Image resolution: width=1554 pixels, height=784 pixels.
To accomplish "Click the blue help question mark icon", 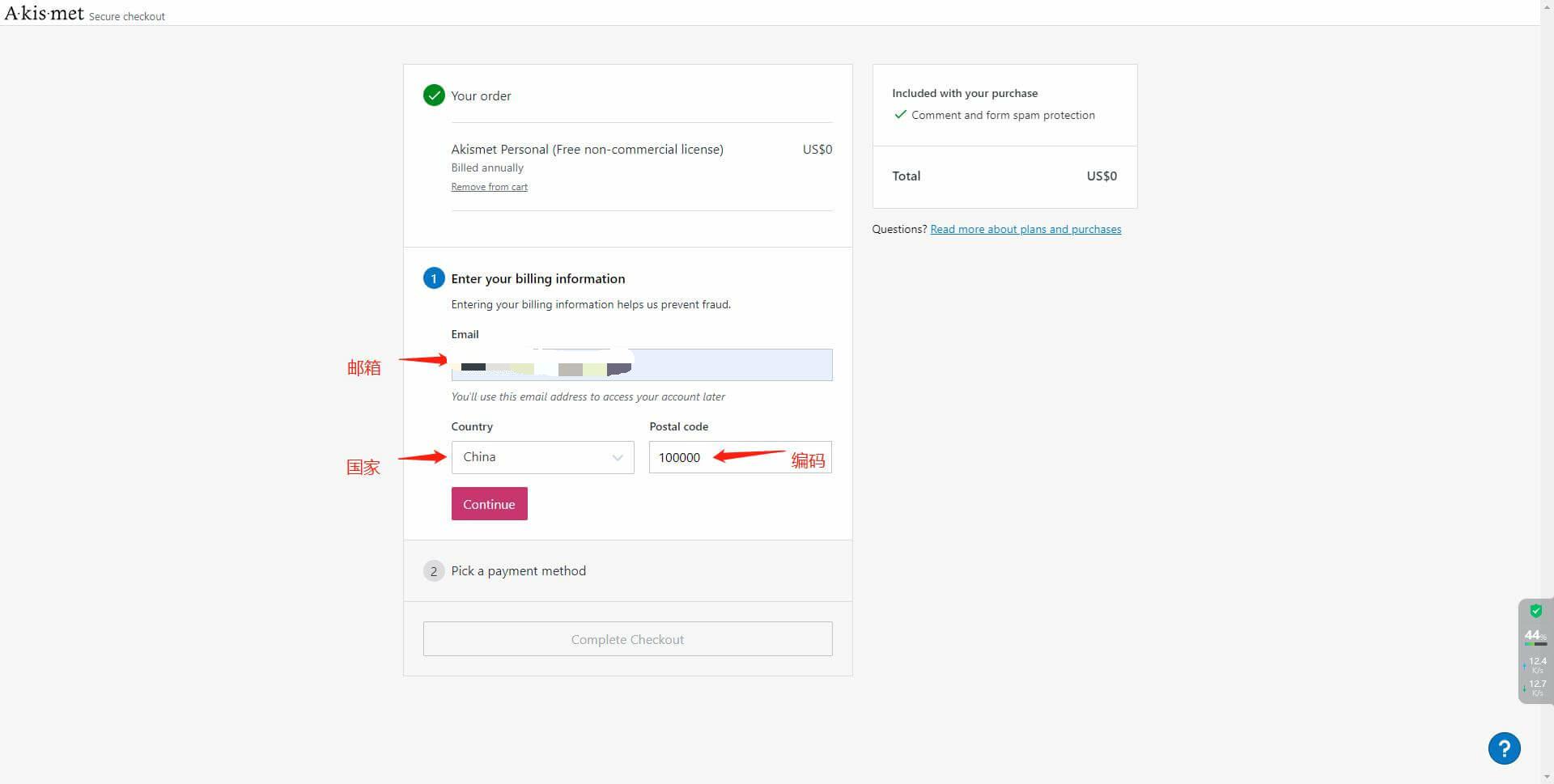I will [x=1504, y=748].
